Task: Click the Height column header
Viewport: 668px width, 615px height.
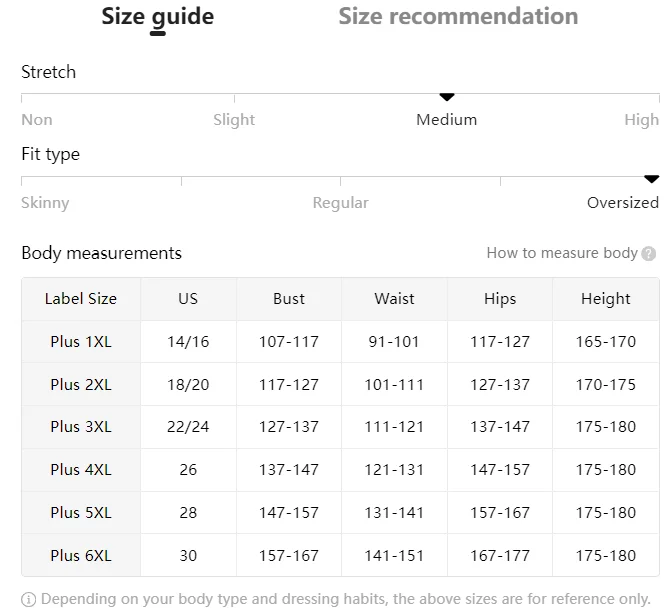Action: click(605, 299)
